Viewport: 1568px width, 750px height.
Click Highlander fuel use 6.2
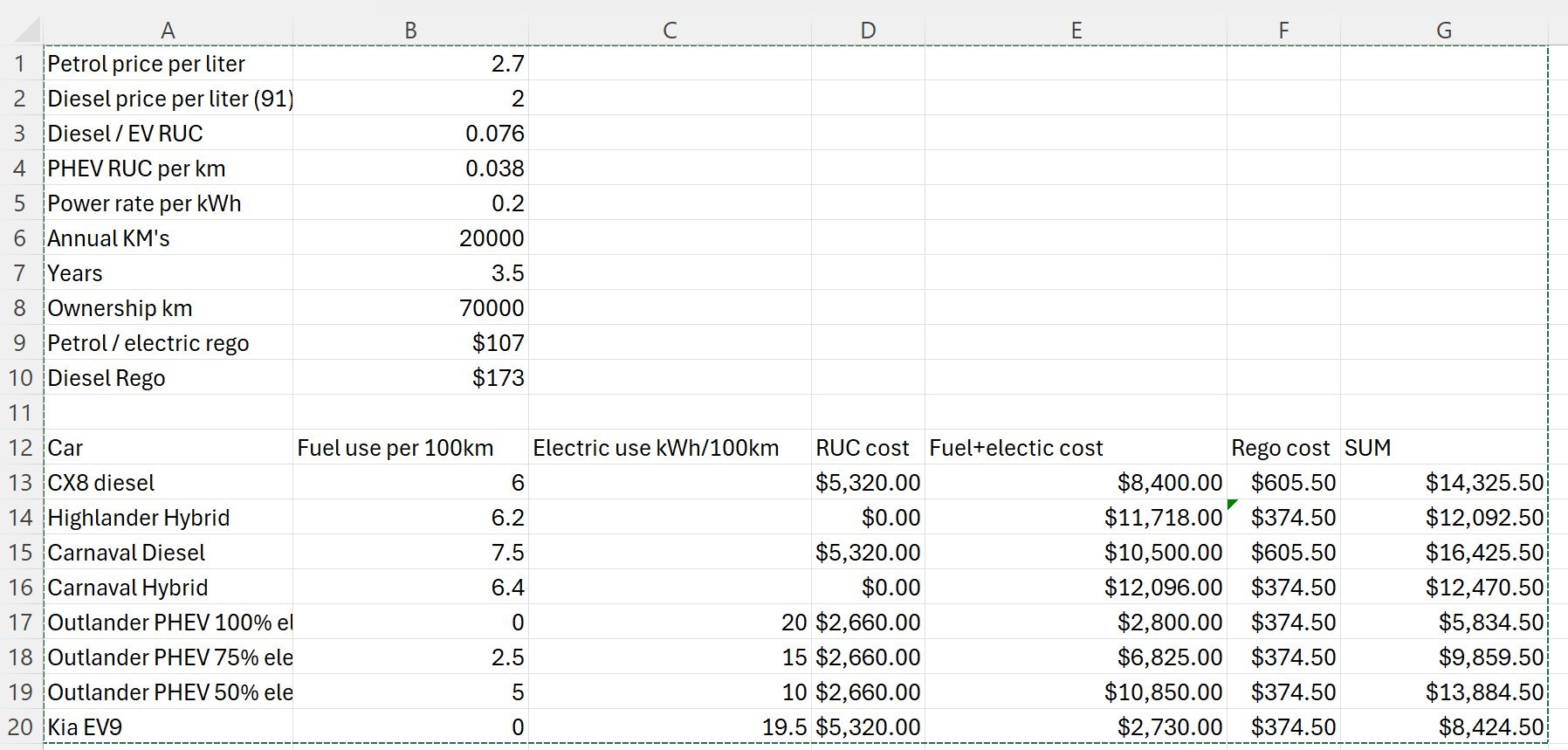[410, 518]
